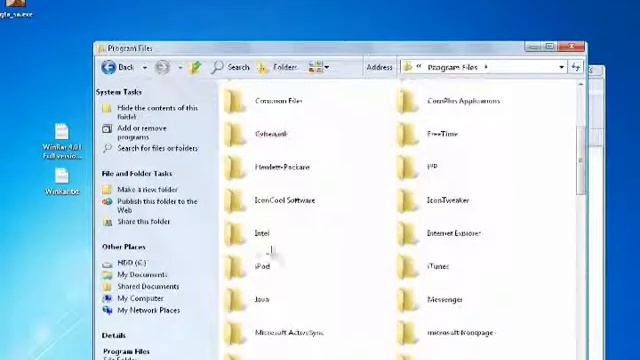
Task: Click the Go button beside address bar
Action: pyautogui.click(x=576, y=67)
